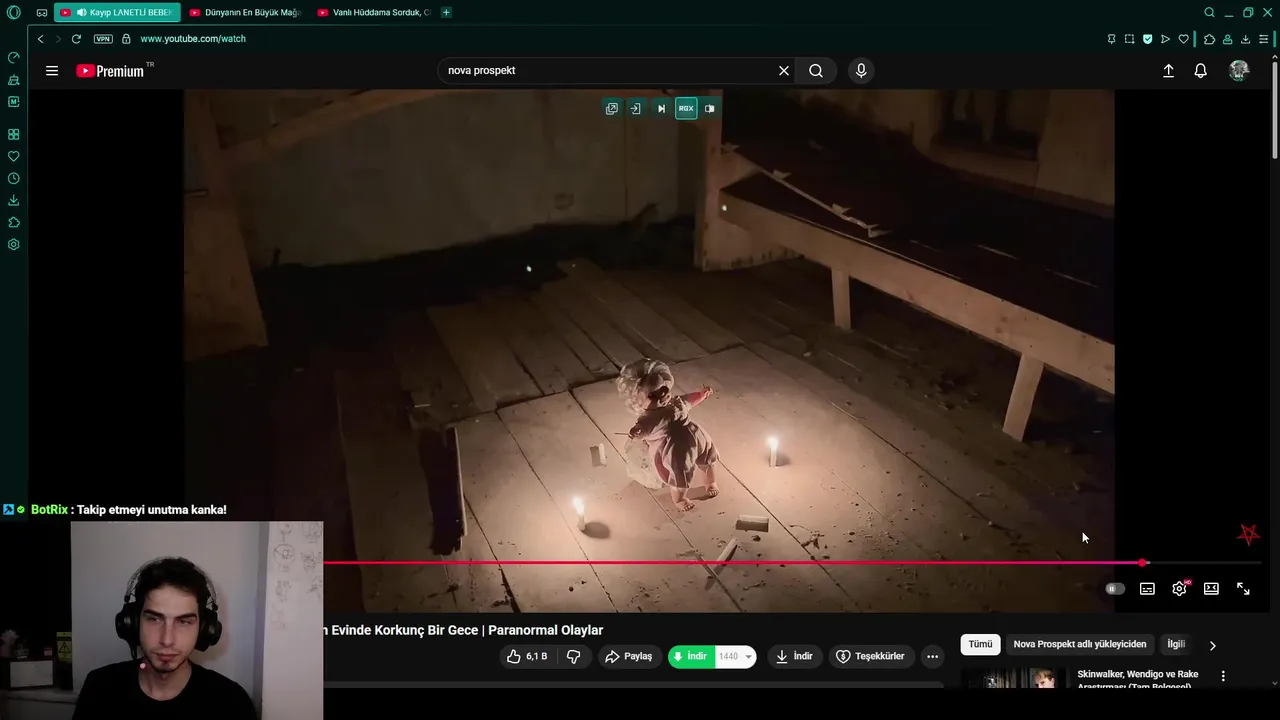Open the browser profile icon

coord(1227,39)
